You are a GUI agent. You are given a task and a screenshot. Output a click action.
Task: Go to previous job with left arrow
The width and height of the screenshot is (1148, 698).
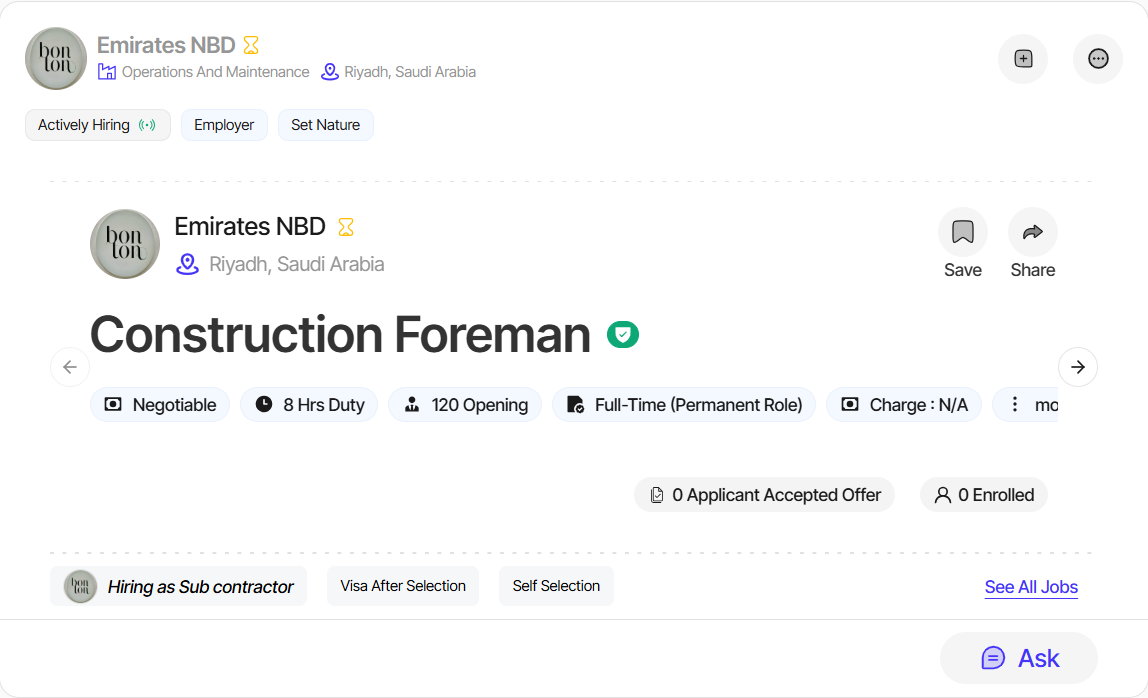[x=69, y=367]
